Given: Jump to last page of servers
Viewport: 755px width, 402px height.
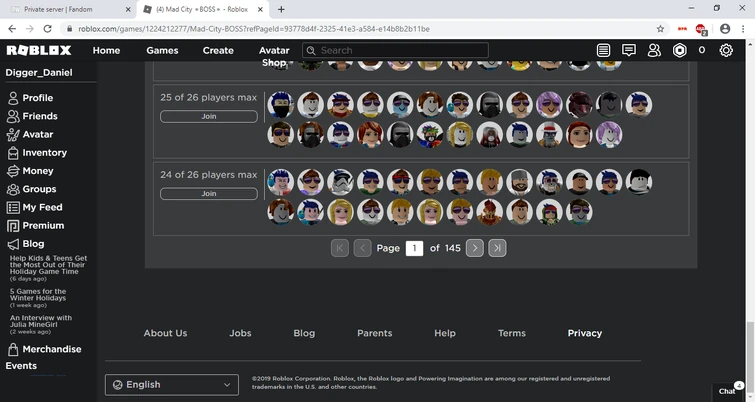Looking at the screenshot, I should pyautogui.click(x=497, y=248).
